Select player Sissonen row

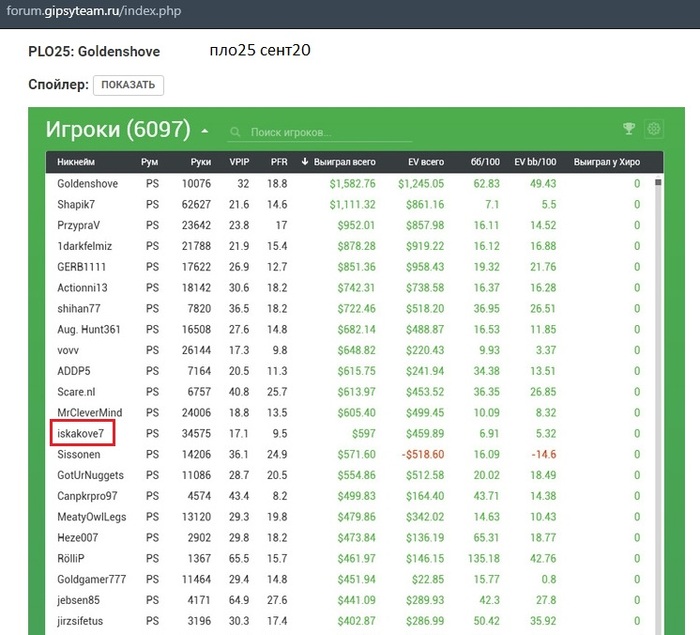[x=349, y=455]
